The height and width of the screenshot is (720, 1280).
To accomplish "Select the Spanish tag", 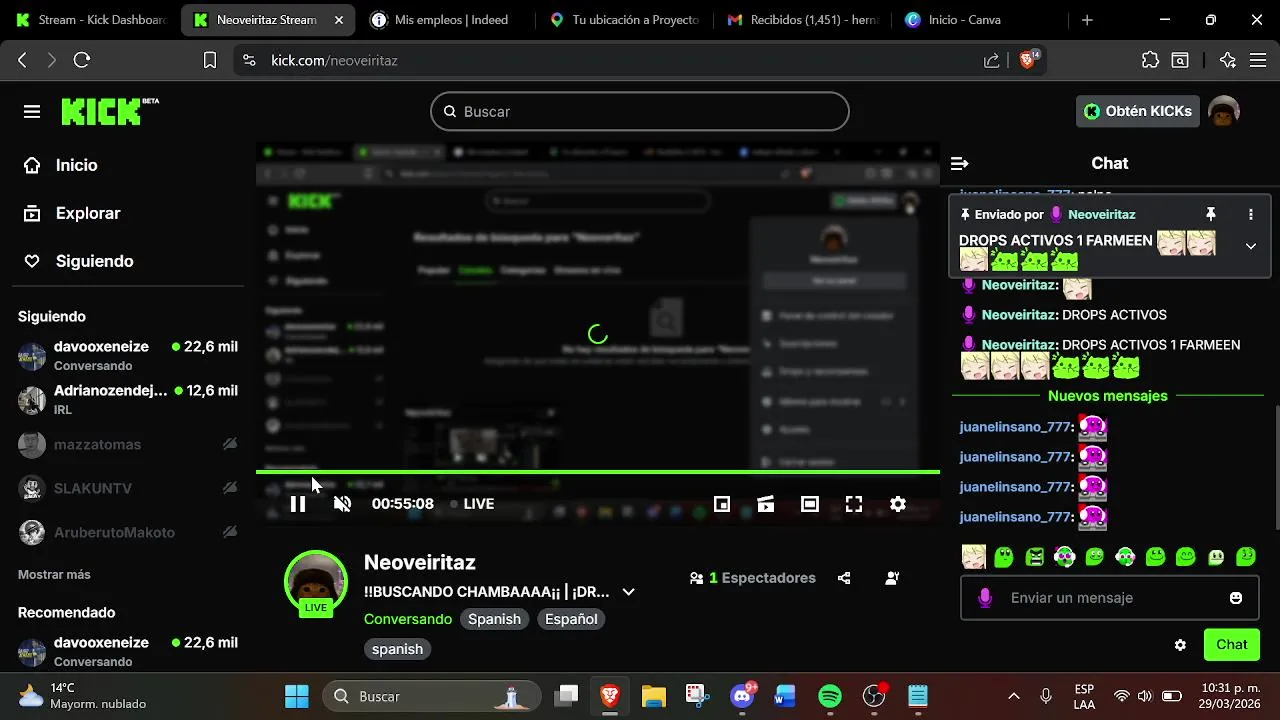I will point(494,619).
